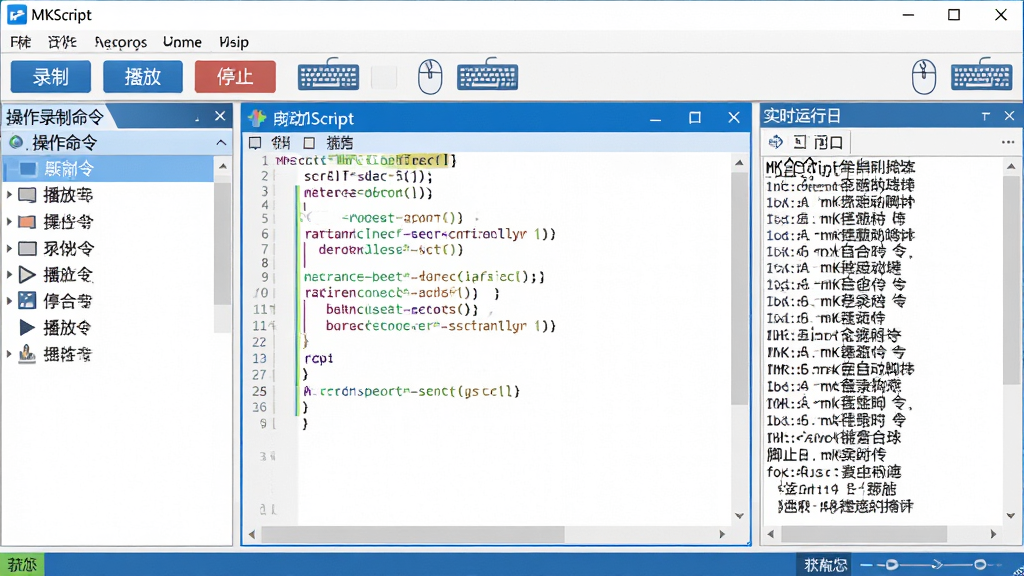Expand the plain grey rectangle tree row
This screenshot has width=1024, height=576.
9,248
